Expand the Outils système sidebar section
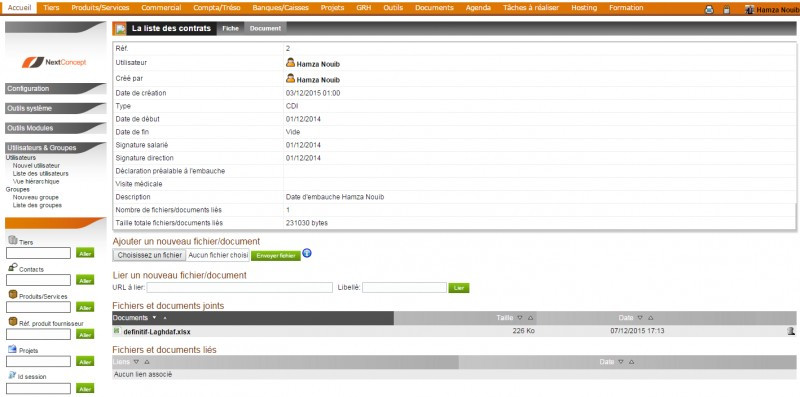Viewport: 800px width, 397px height. 56,109
